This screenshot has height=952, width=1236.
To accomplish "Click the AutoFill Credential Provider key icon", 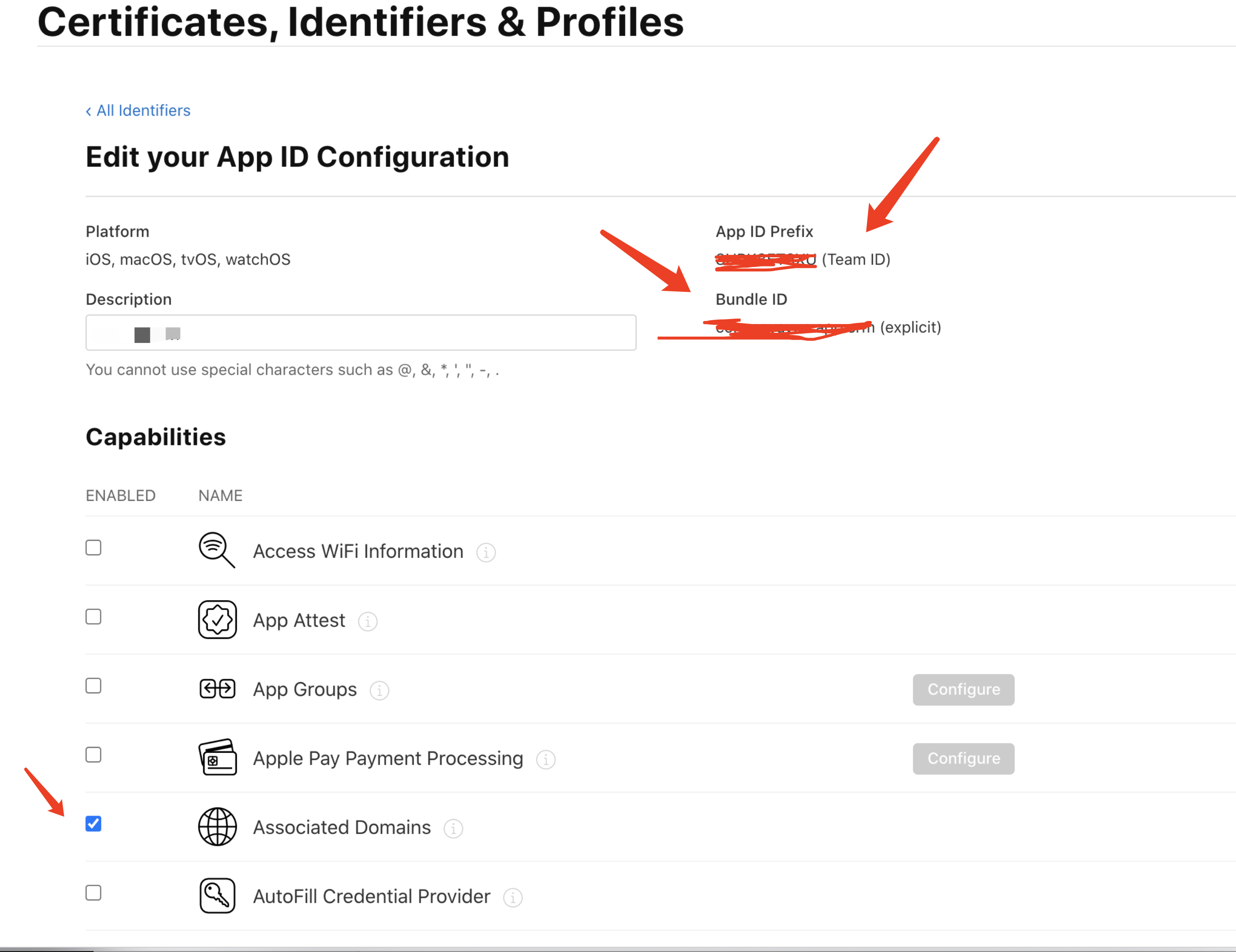I will (x=217, y=896).
